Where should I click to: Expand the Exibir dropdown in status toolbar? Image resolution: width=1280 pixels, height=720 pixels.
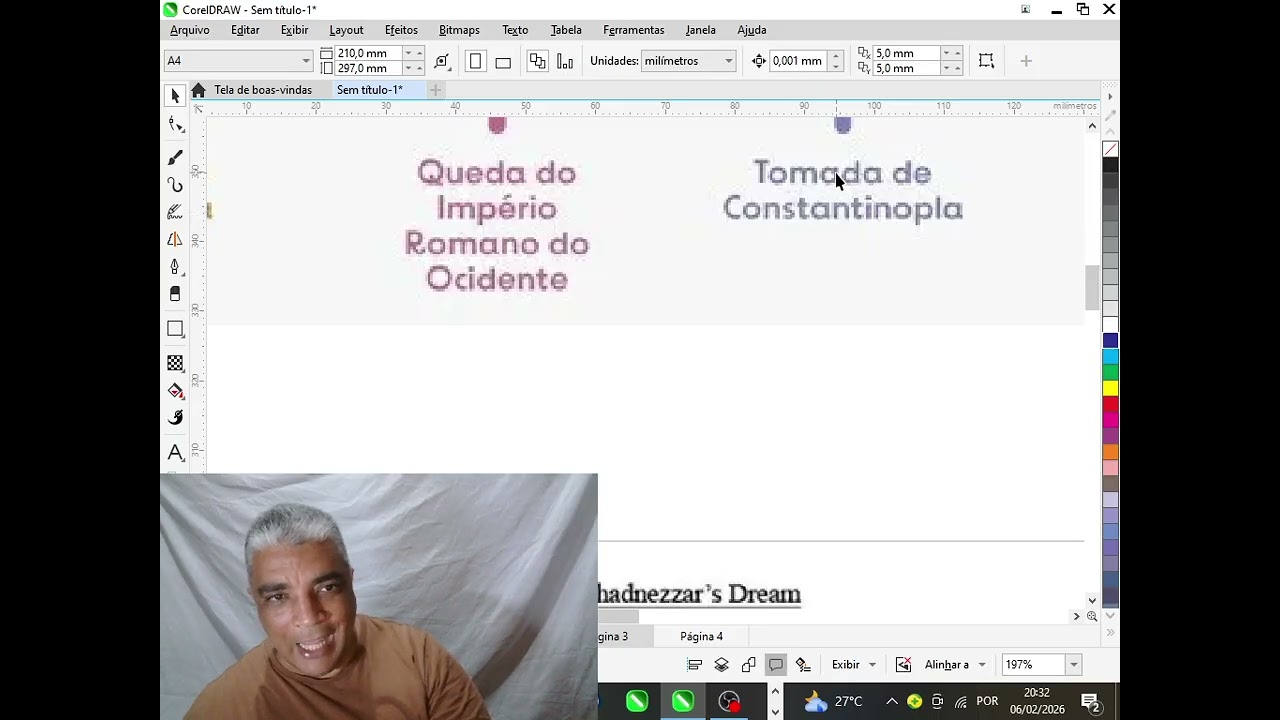pyautogui.click(x=872, y=665)
